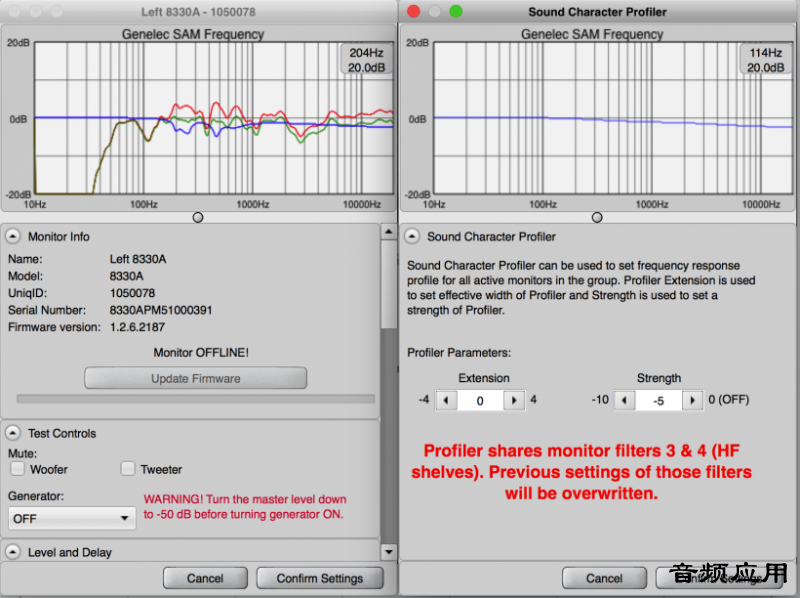Image resolution: width=800 pixels, height=598 pixels.
Task: Collapse the Monitor Info section
Action: [x=13, y=236]
